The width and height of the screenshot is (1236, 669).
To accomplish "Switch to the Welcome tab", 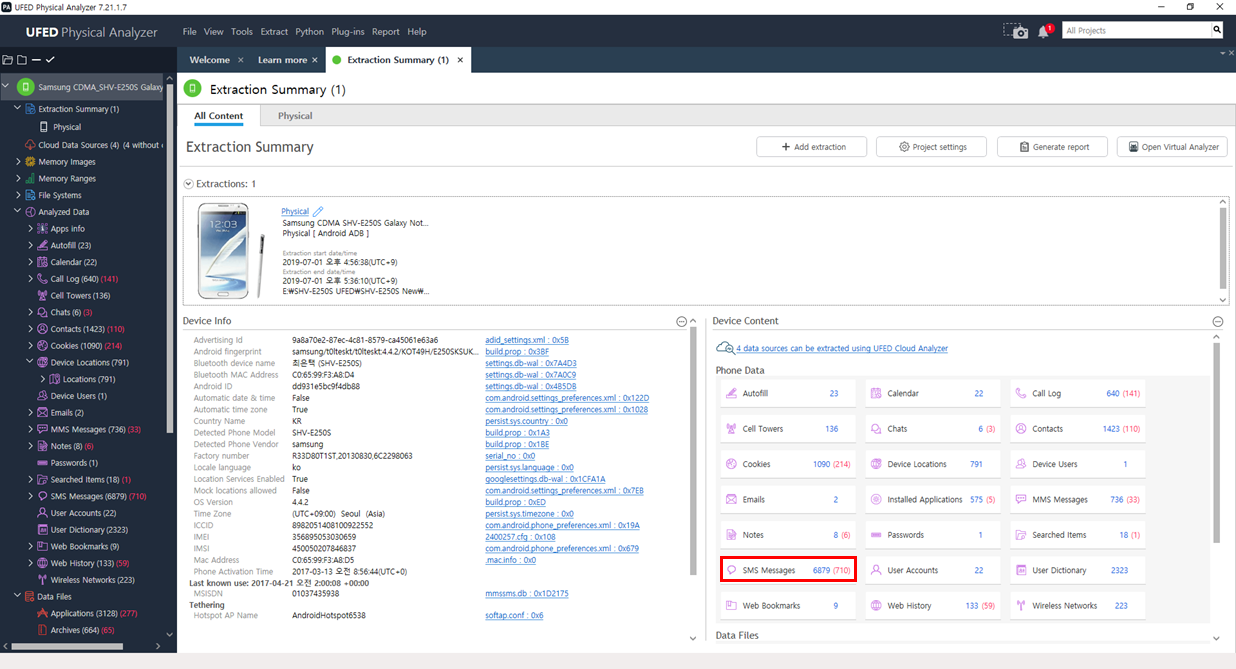I will pos(210,60).
